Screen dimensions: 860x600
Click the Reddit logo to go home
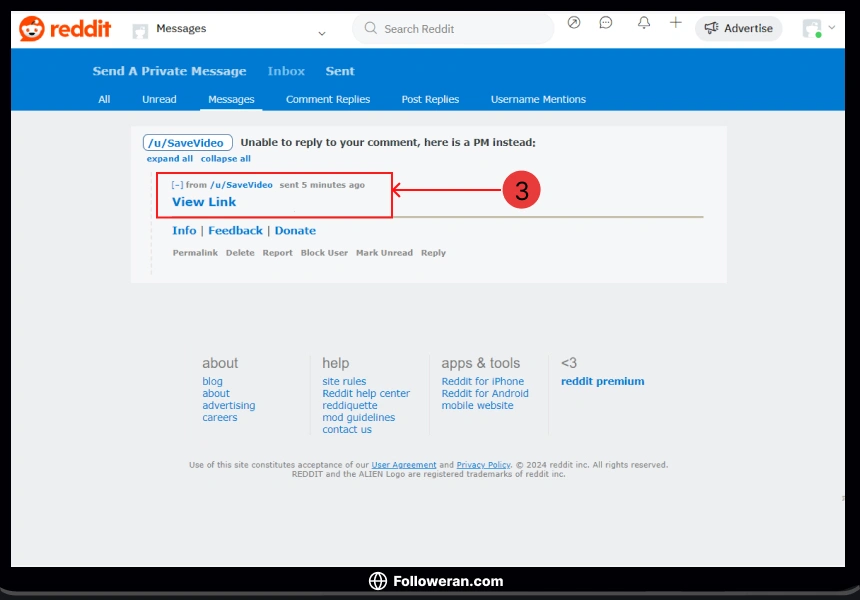(65, 29)
